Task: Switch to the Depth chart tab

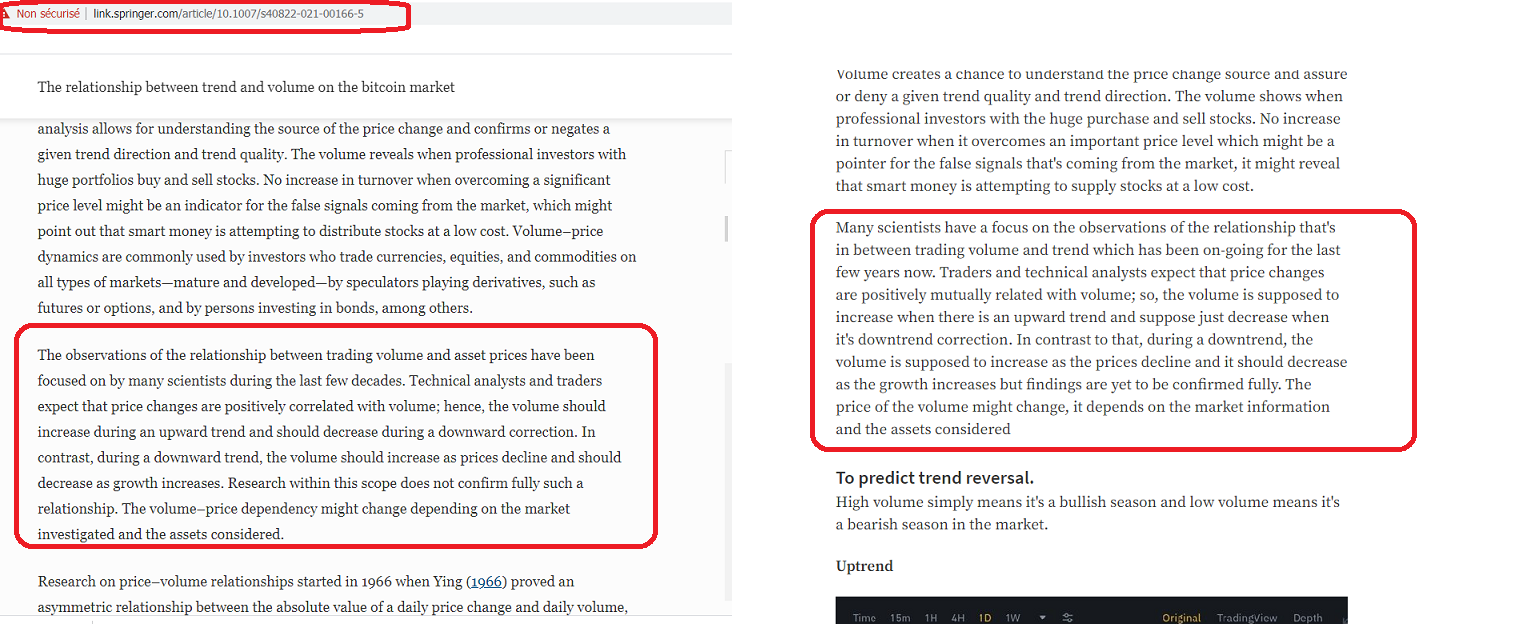Action: pos(1308,618)
